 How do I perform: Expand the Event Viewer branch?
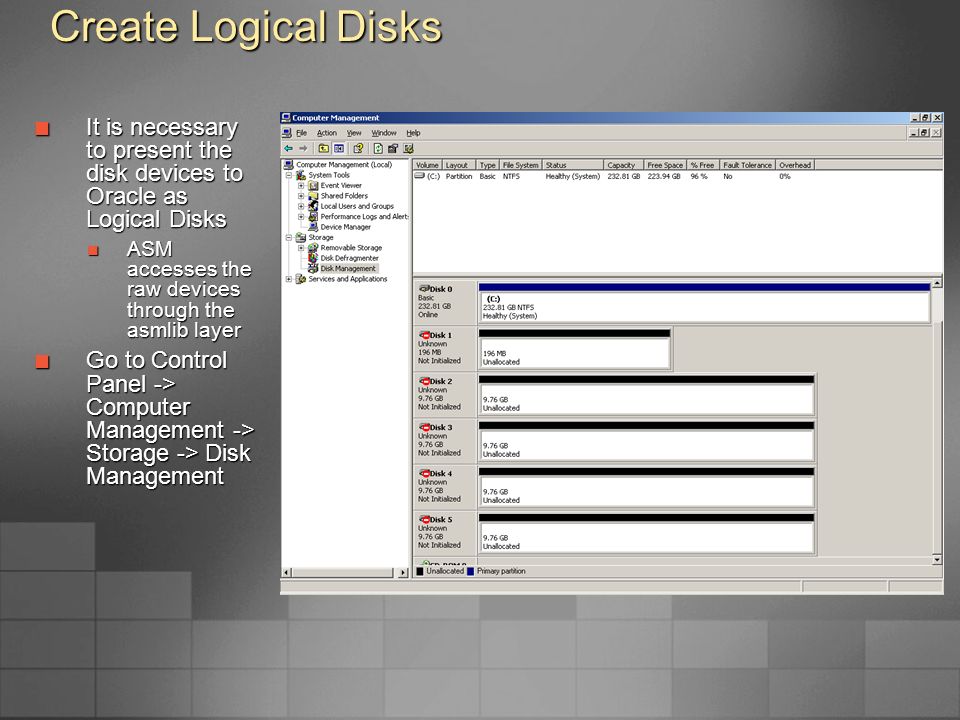coord(301,186)
